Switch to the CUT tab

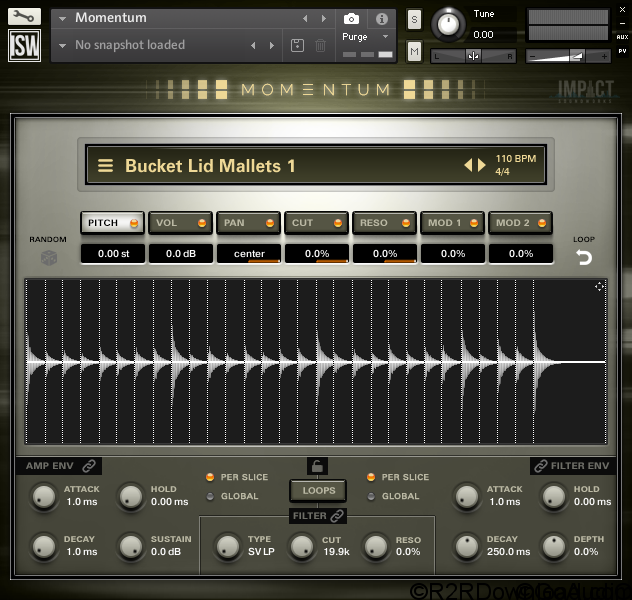pyautogui.click(x=316, y=223)
